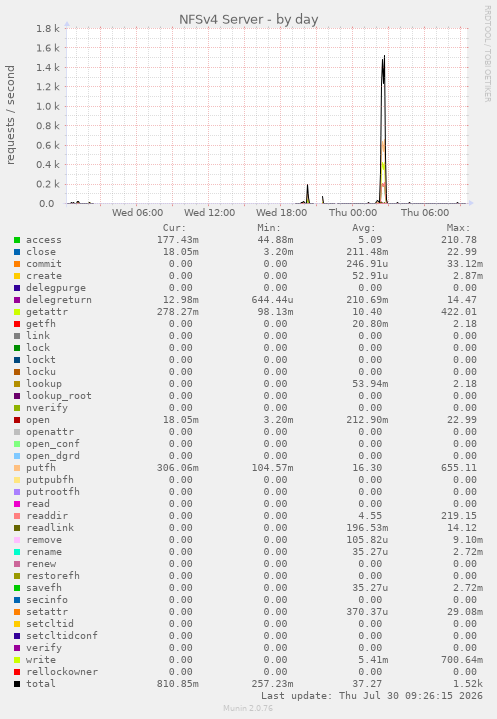Click the 1.8 k y-axis tick label
Screen dimensions: 497x719
click(48, 28)
